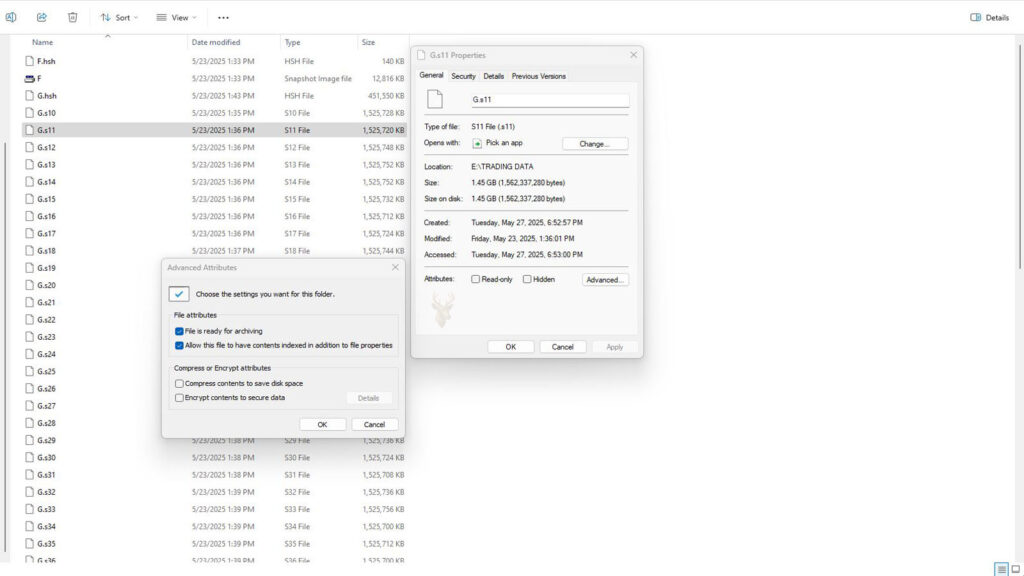Select the G.s25 file icon
The height and width of the screenshot is (576, 1024).
tap(29, 371)
